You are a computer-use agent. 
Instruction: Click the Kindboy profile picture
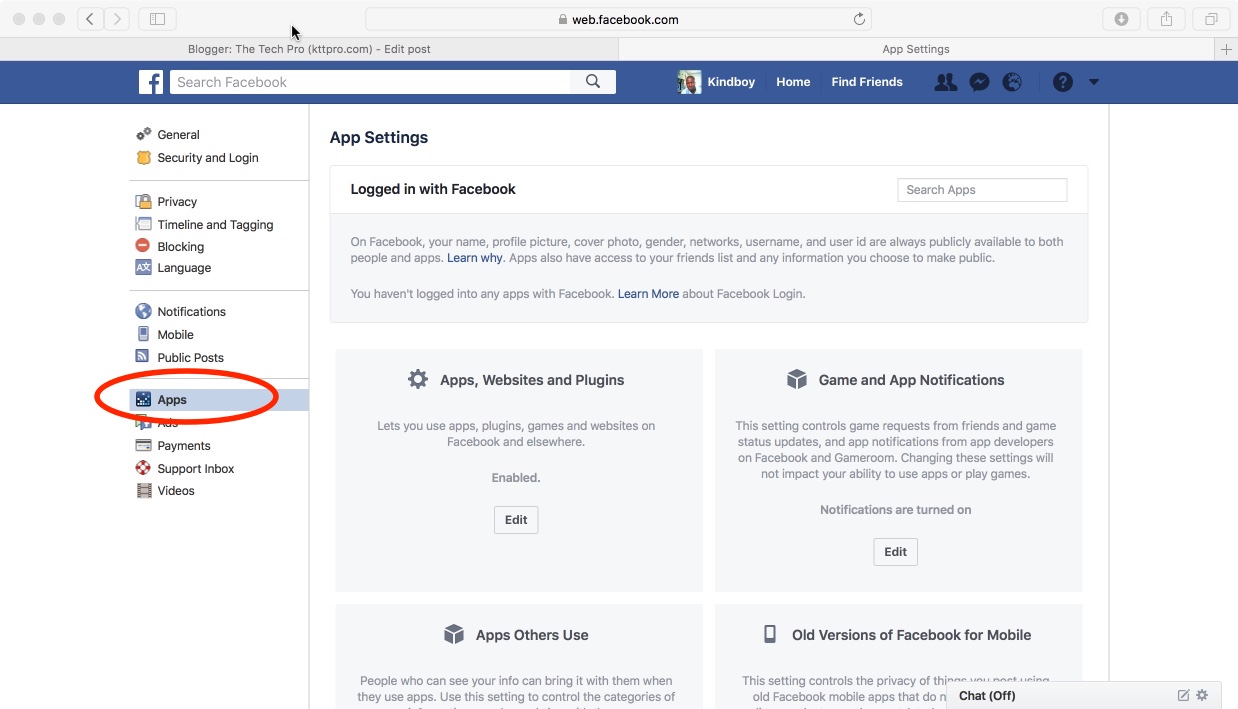click(689, 82)
